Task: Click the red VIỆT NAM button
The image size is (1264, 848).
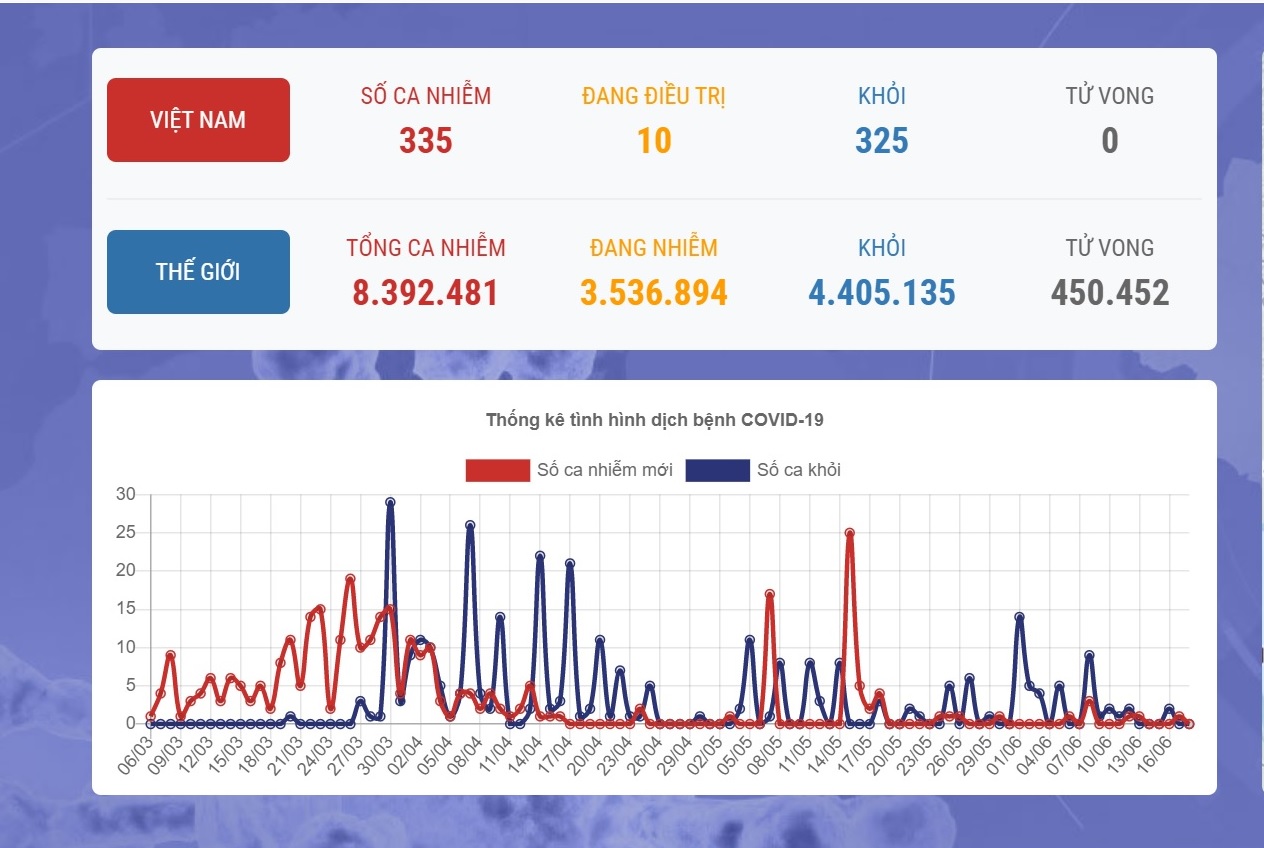Action: tap(198, 120)
